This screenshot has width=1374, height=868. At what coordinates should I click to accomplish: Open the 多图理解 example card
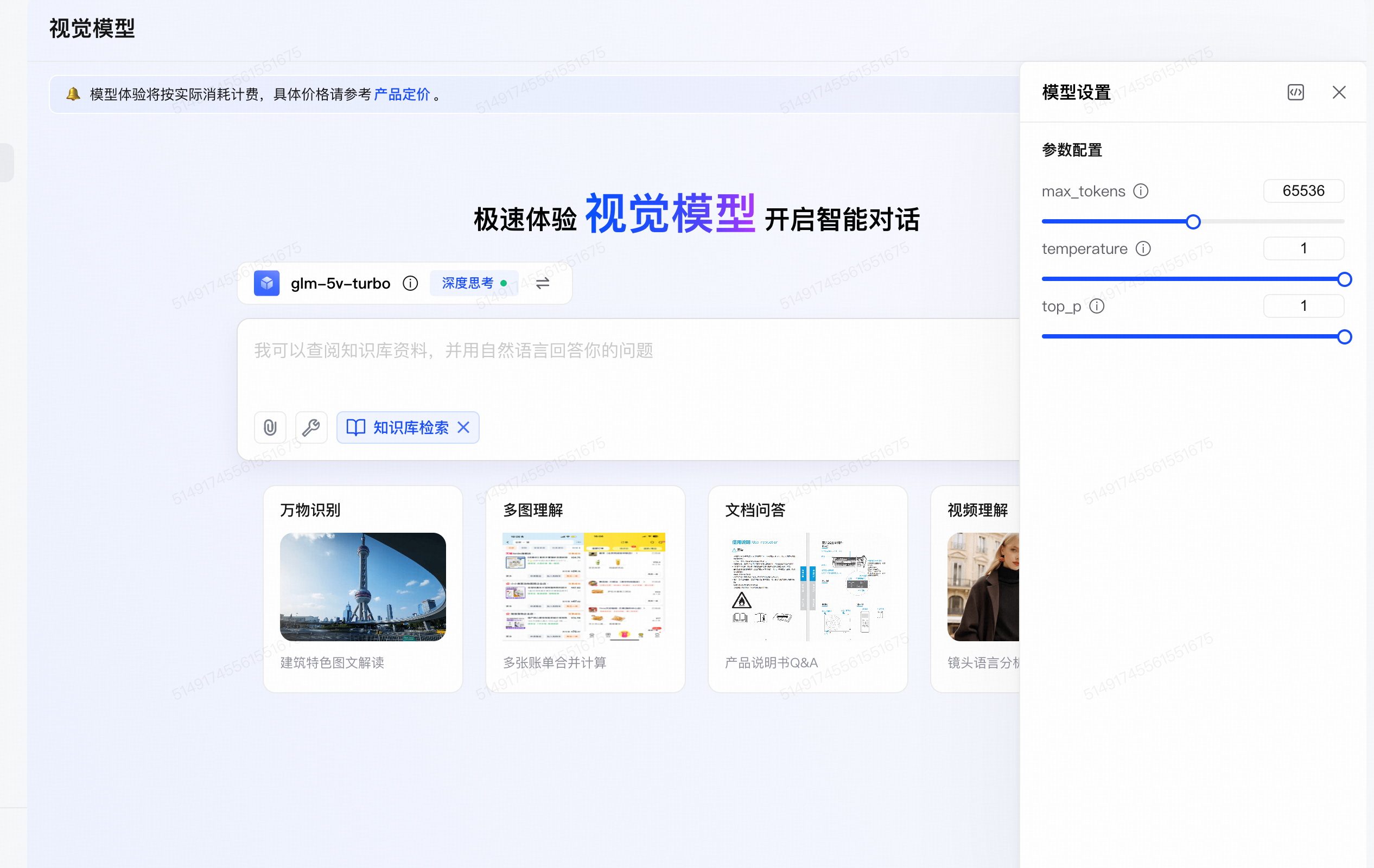pyautogui.click(x=584, y=588)
